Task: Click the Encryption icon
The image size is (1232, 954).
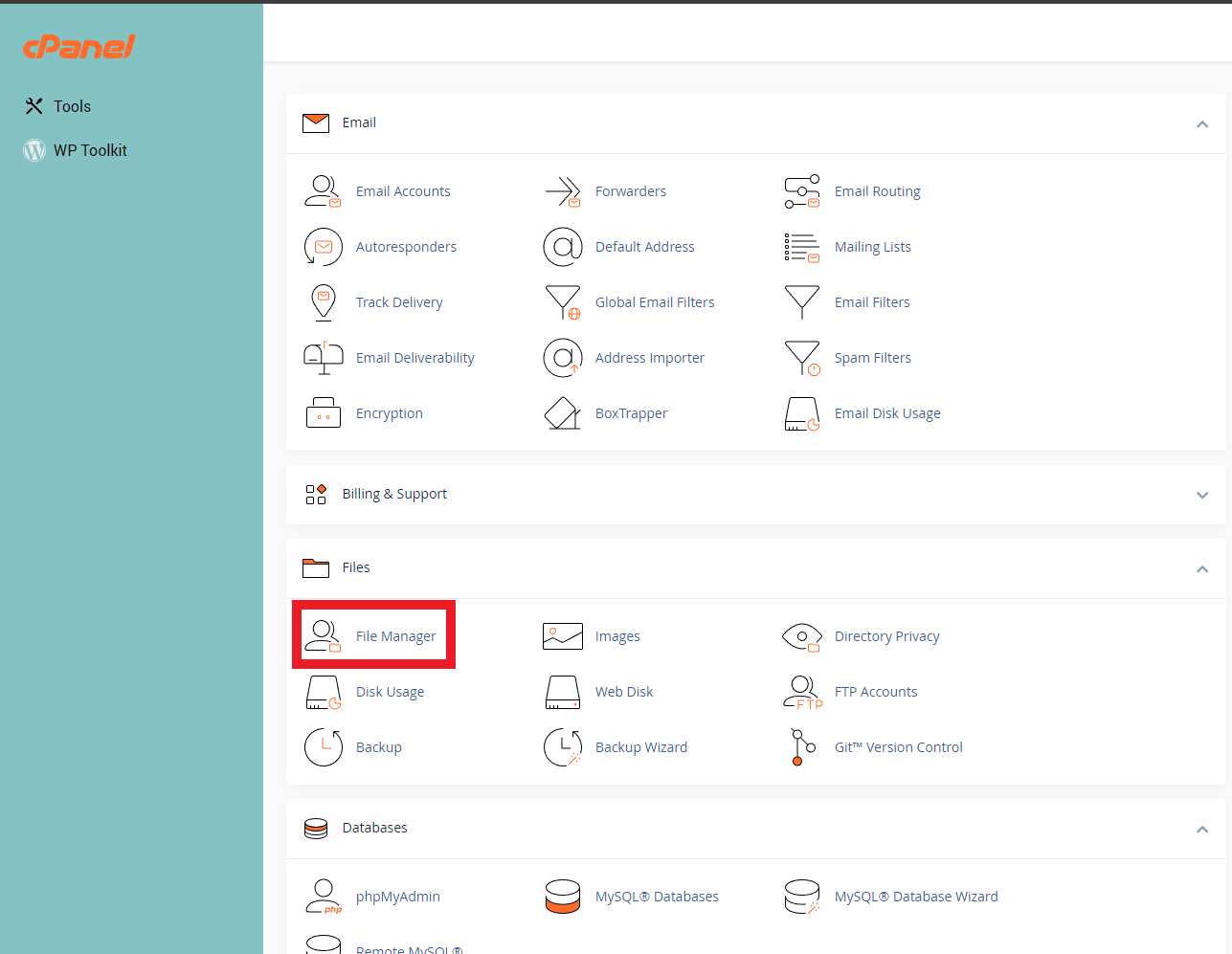Action: click(324, 413)
